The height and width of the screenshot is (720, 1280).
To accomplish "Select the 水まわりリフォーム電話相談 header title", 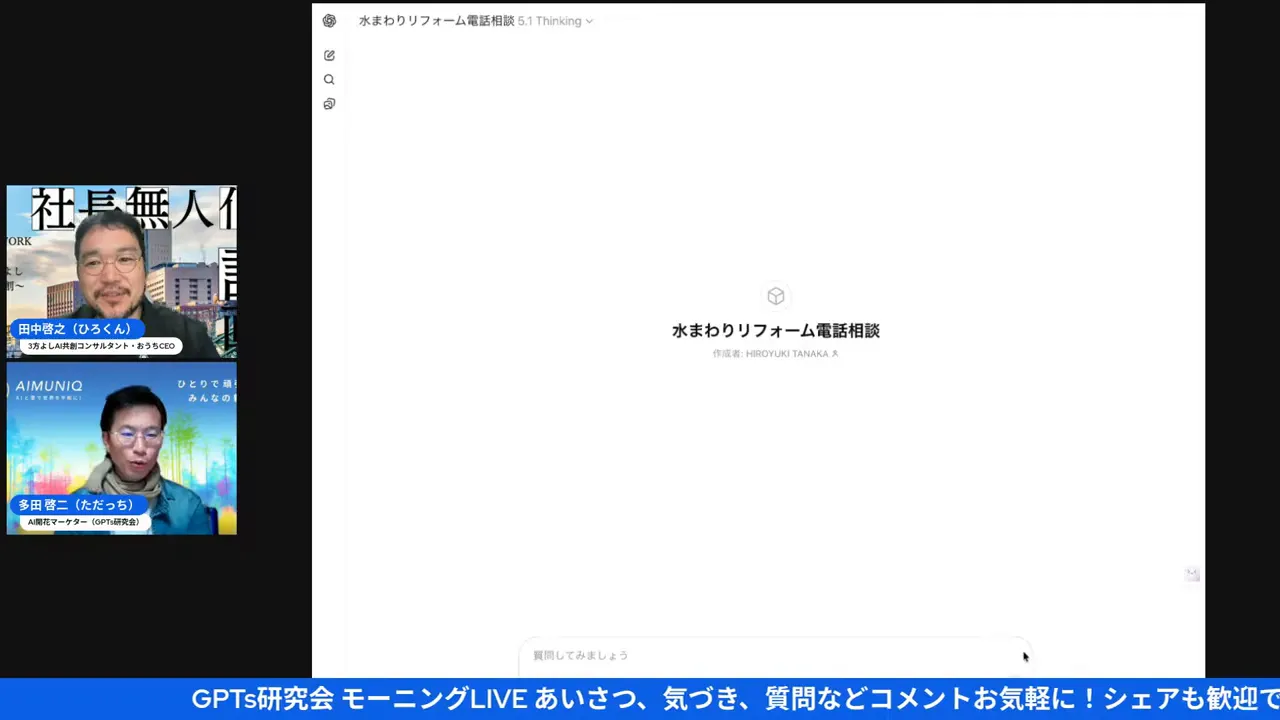I will (436, 20).
